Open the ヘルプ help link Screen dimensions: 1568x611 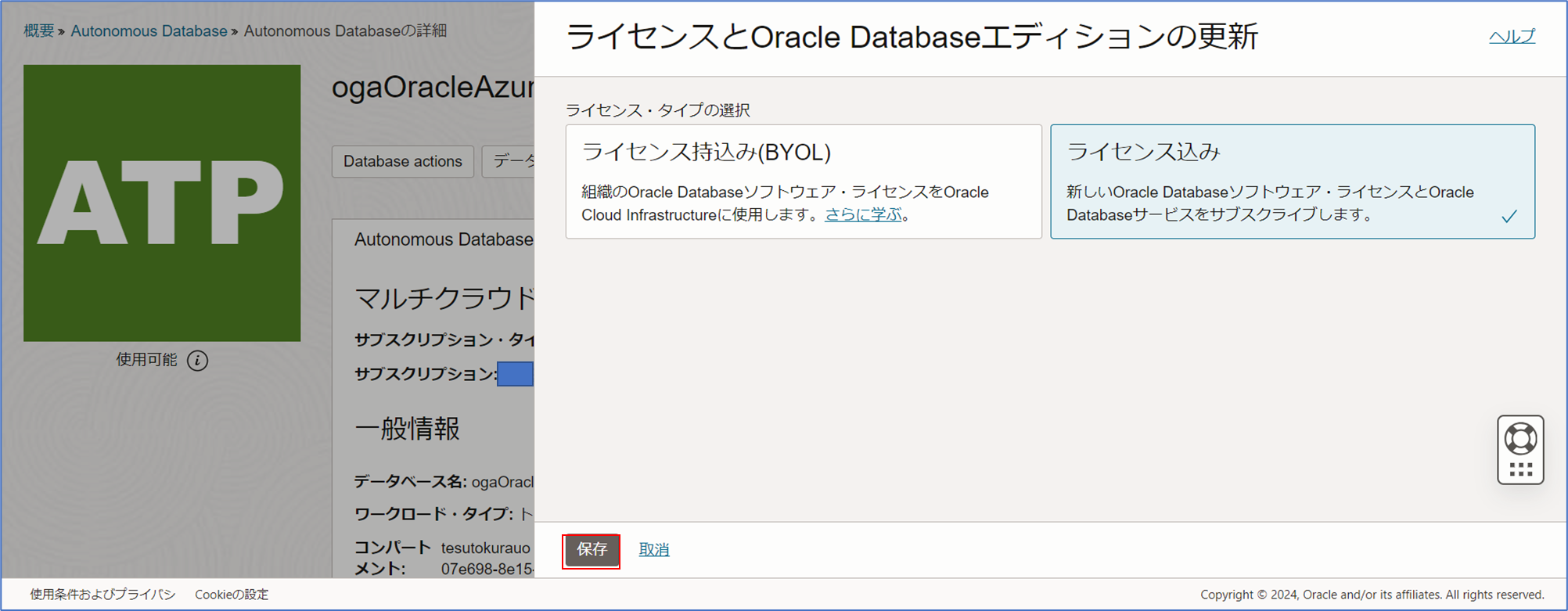(x=1512, y=36)
